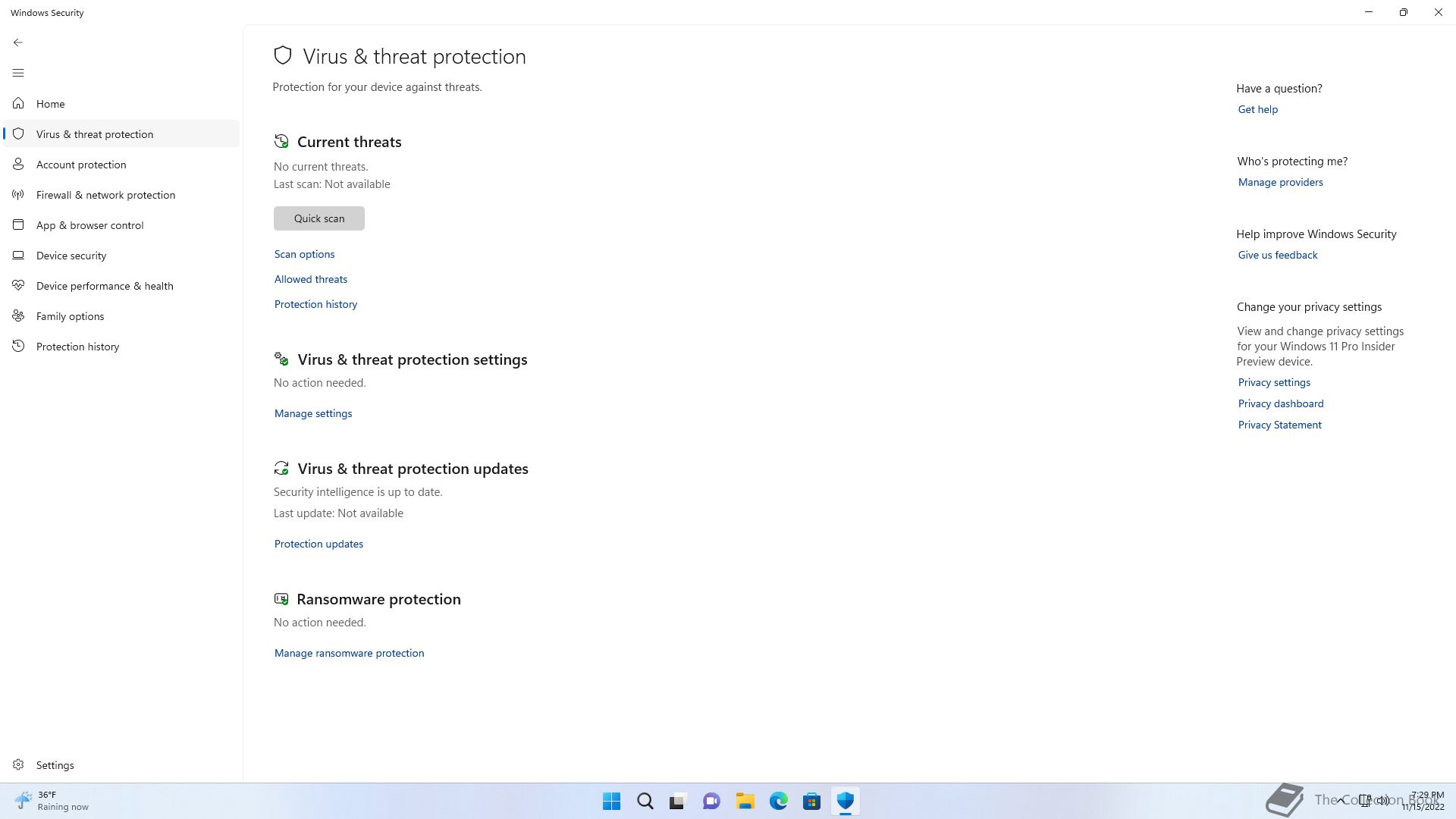
Task: Click 'Security intelligence is up to date.' text
Action: (358, 492)
